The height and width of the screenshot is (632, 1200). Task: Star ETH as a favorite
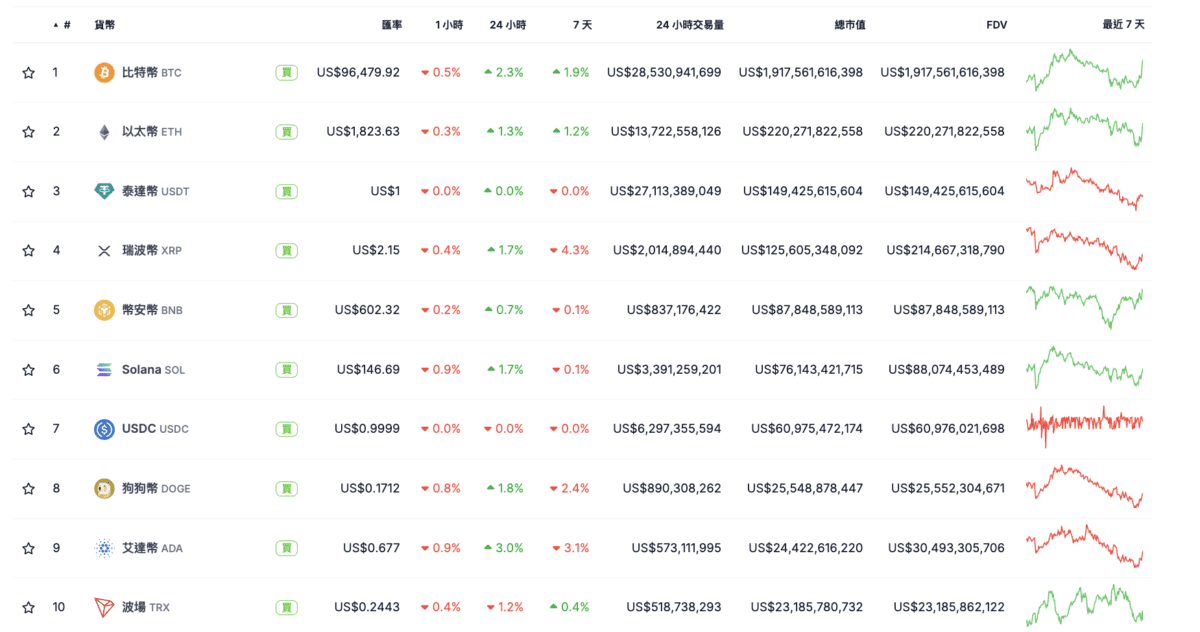tap(29, 132)
